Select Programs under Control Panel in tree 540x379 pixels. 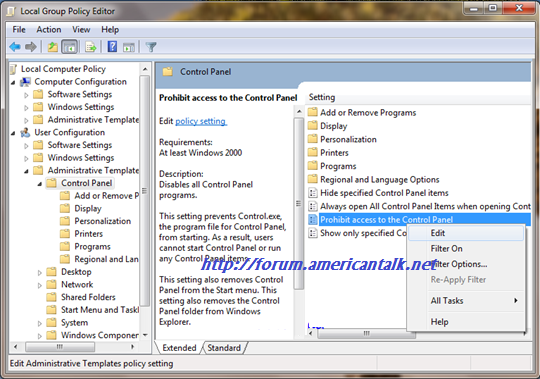pos(92,246)
